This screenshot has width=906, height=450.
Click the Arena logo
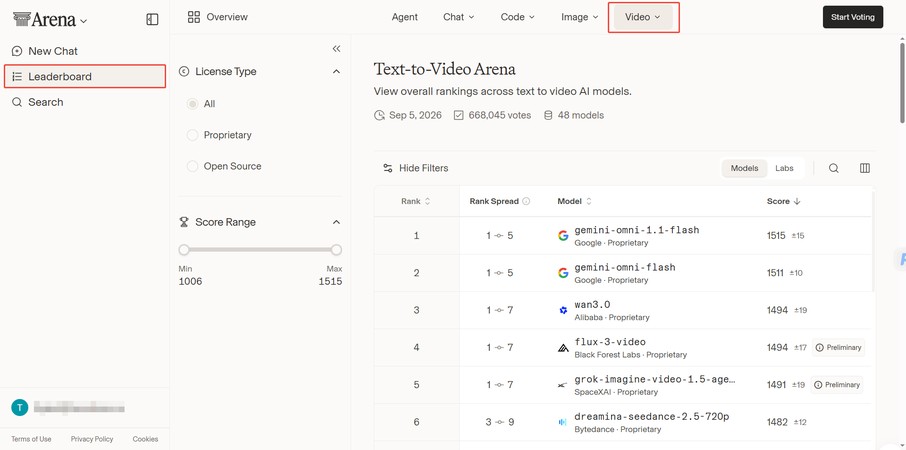coord(44,20)
